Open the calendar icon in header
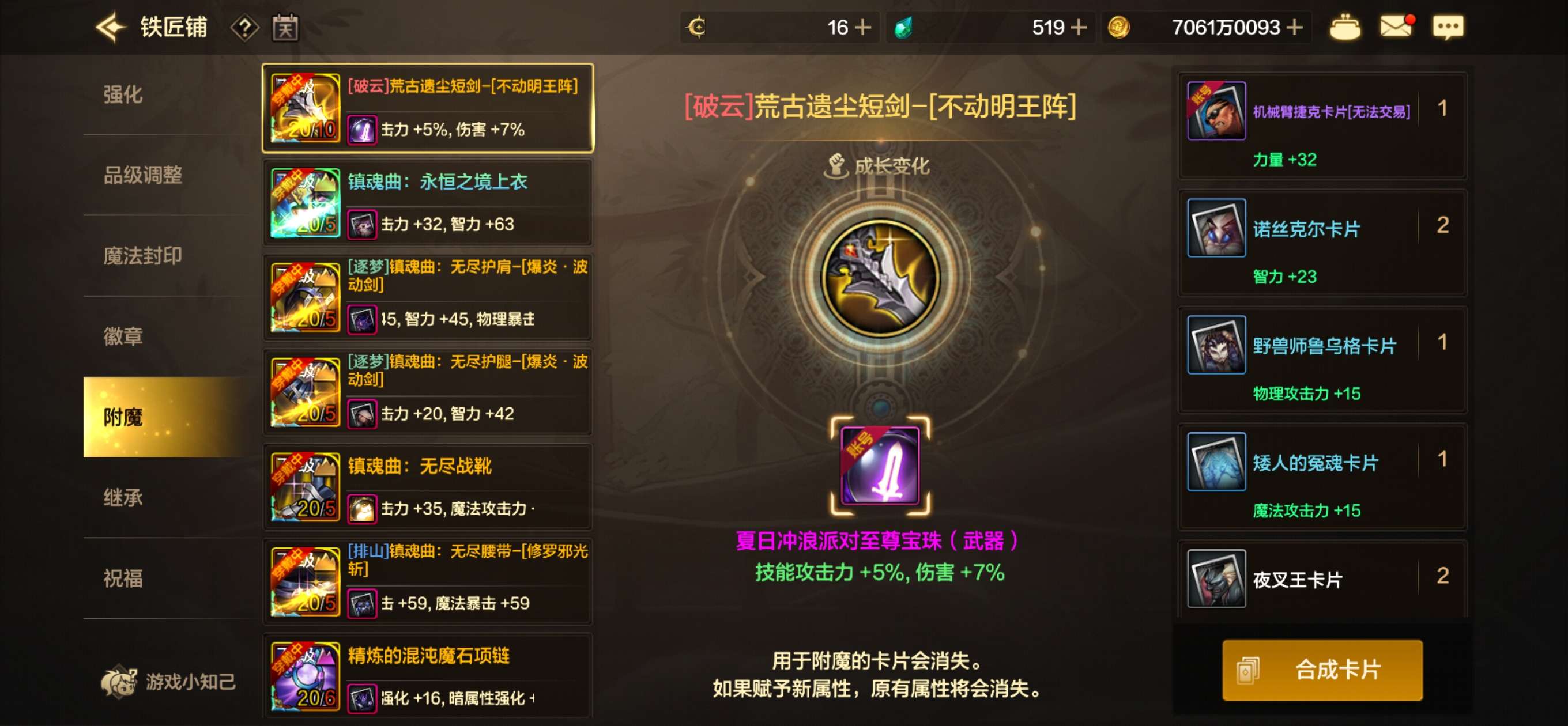1568x726 pixels. tap(285, 28)
